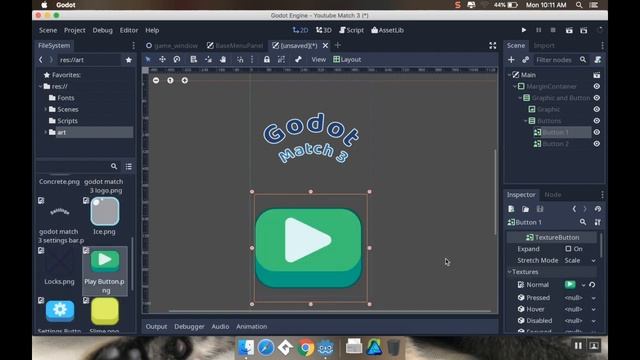Toggle FileSystem list view icon
This screenshot has height=360, width=640.
point(129,167)
